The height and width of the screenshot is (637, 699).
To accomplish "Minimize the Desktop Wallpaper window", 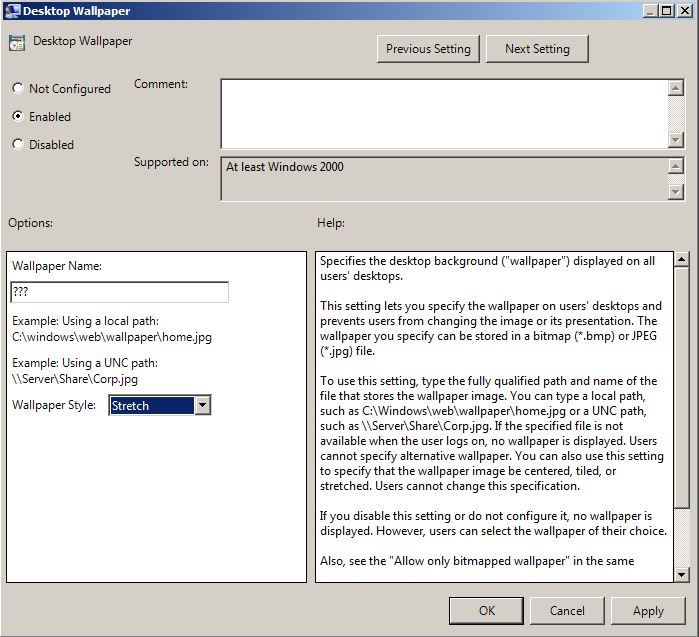I will pos(650,11).
